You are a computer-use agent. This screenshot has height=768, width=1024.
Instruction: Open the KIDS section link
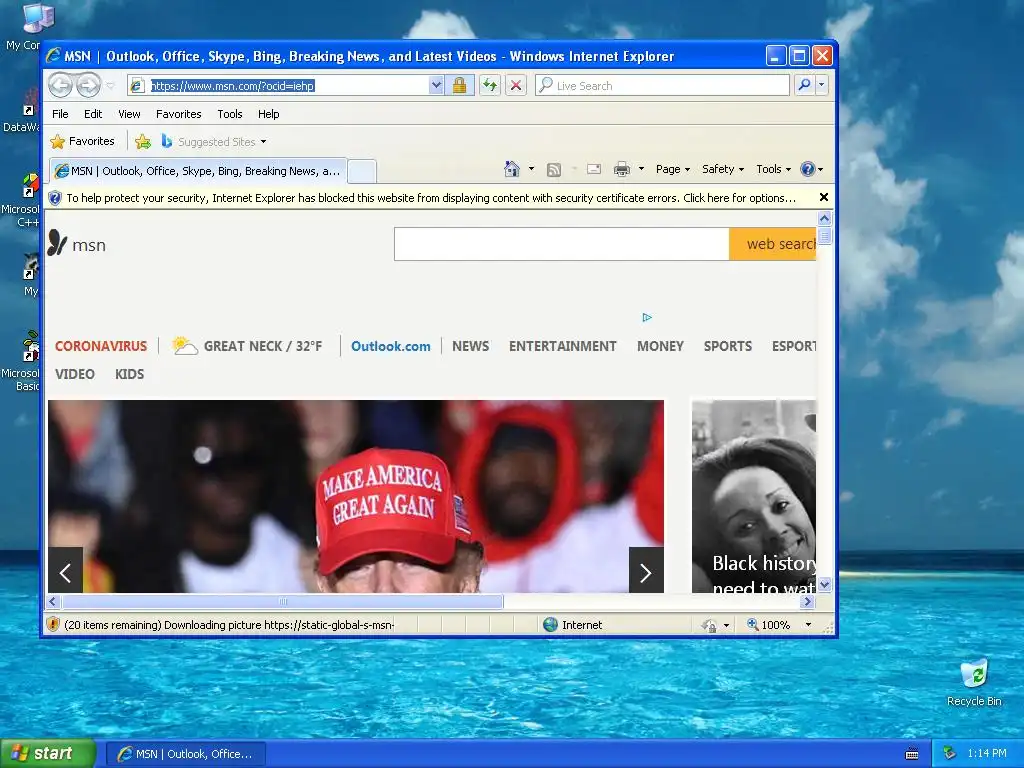click(129, 374)
